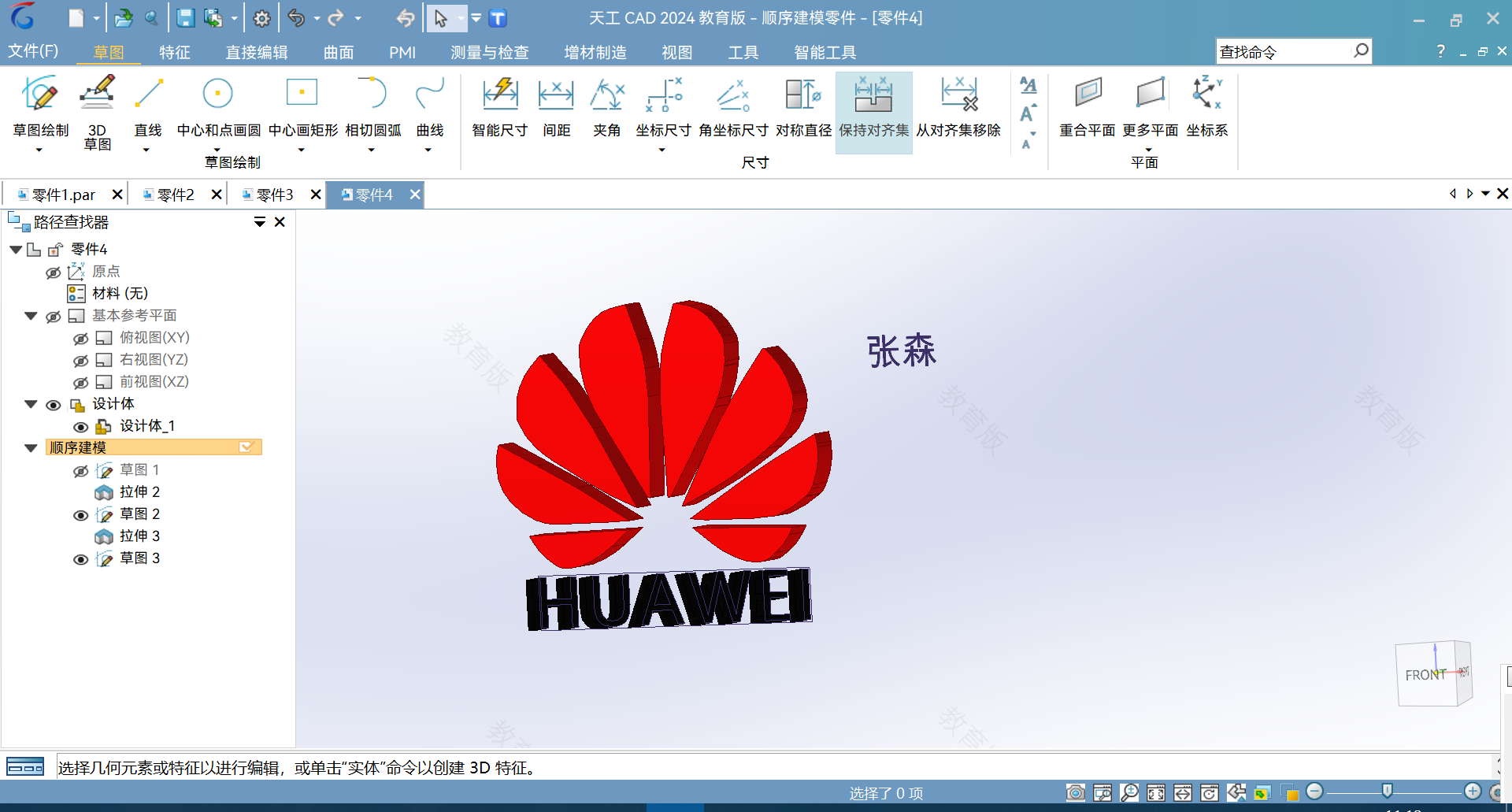Close the 零件3 document tab
Viewport: 1512px width, 812px height.
[316, 195]
